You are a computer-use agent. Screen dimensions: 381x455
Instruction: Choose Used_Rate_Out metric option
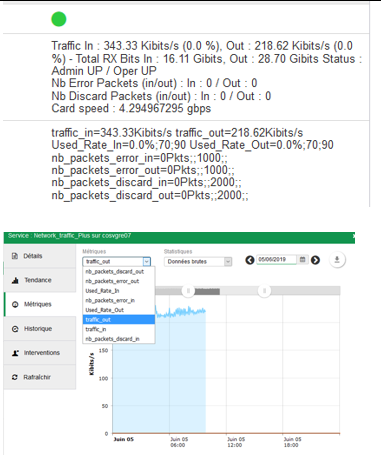[x=119, y=310]
